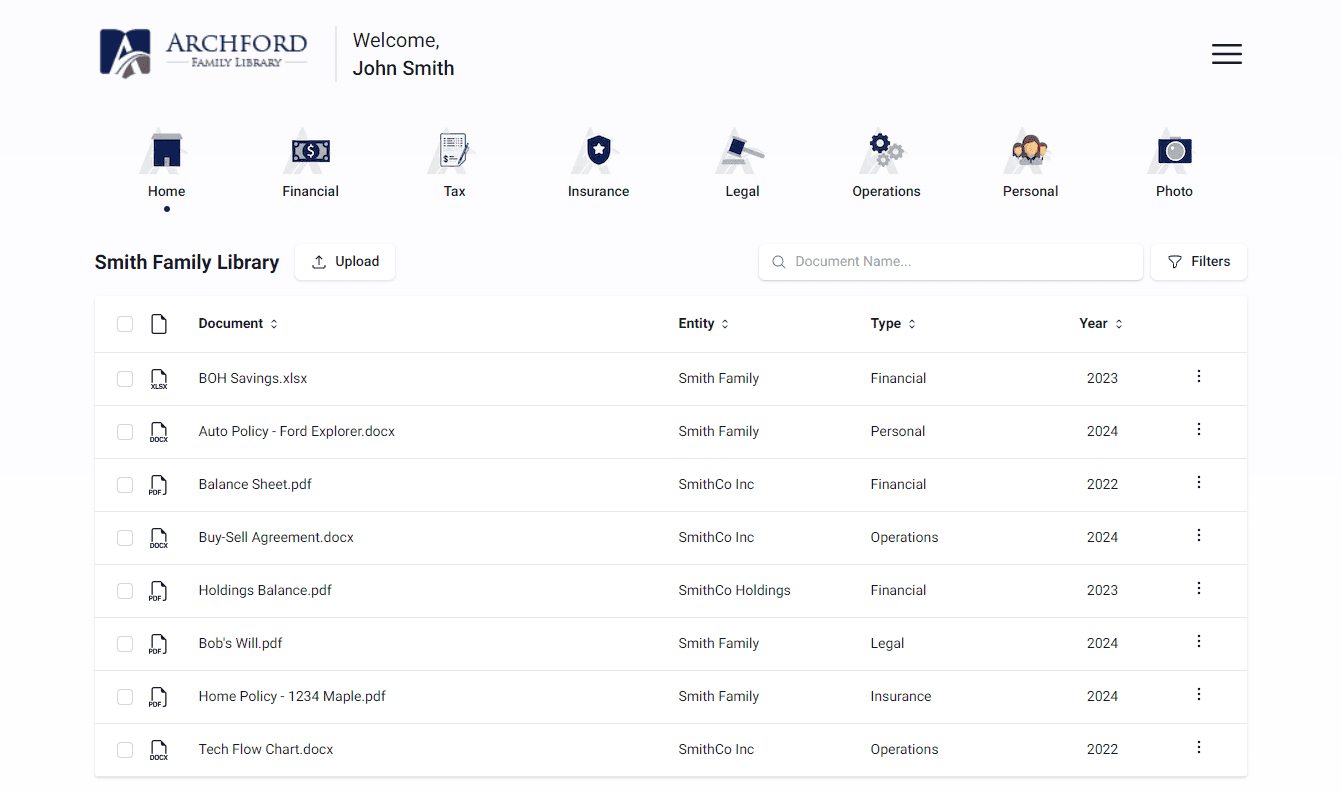Open the Home tab
This screenshot has height=810, width=1342.
[x=166, y=160]
